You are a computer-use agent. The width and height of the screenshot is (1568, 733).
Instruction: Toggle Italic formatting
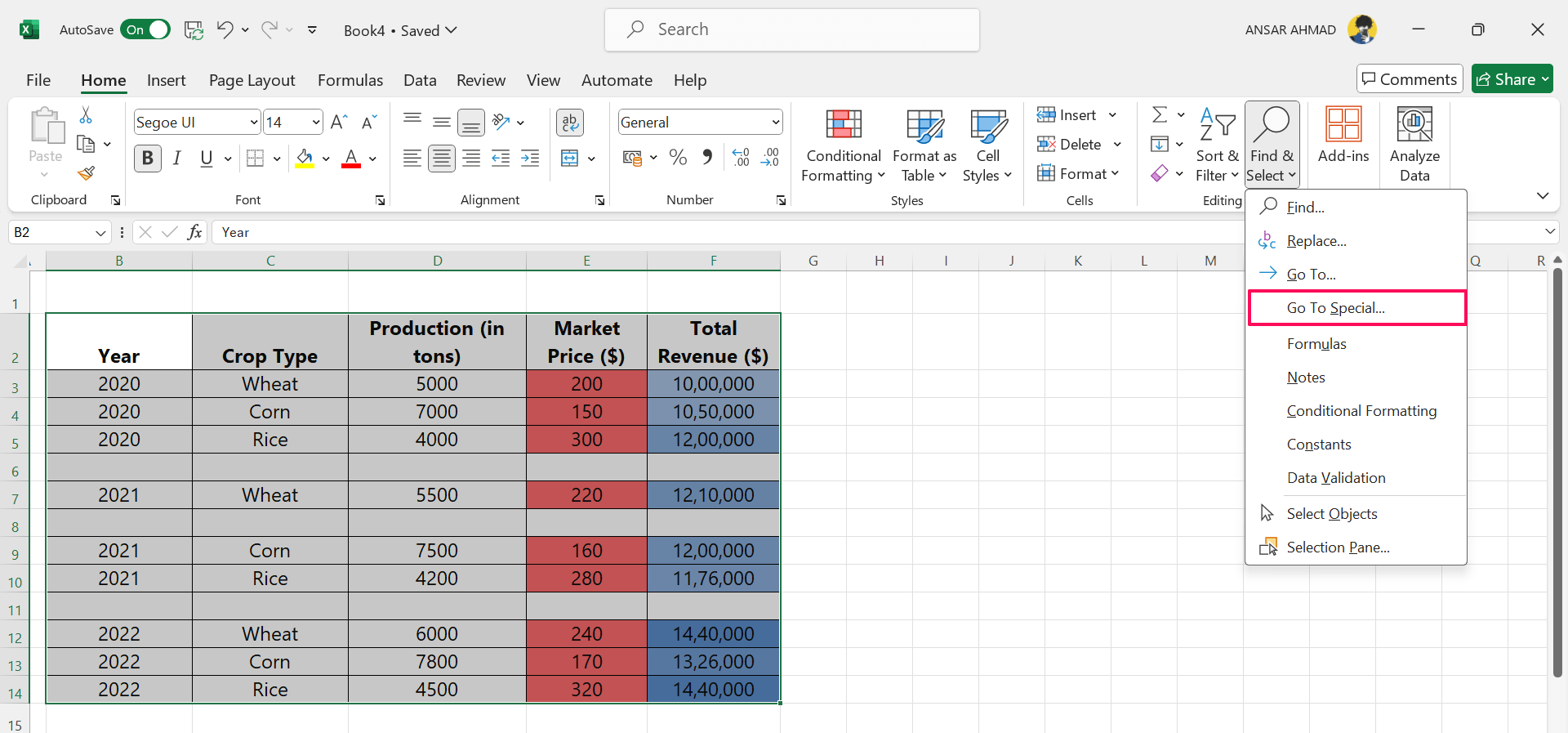(x=177, y=158)
